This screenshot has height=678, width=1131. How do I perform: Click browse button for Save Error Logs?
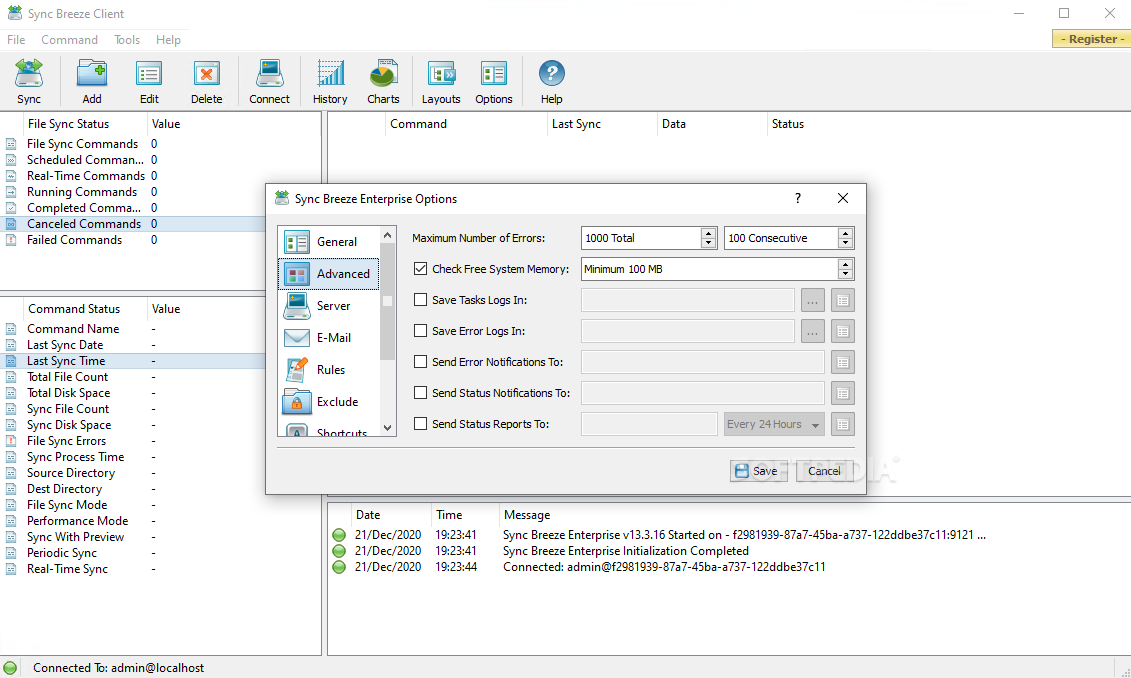click(x=812, y=331)
